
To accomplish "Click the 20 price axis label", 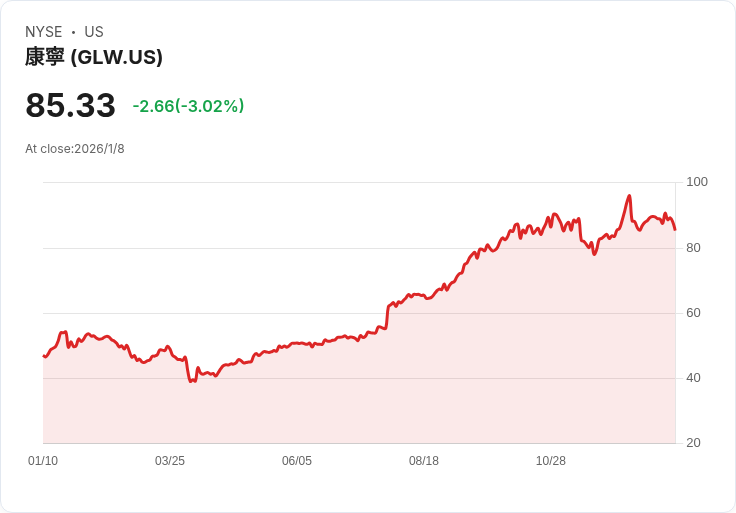I will 693,443.
